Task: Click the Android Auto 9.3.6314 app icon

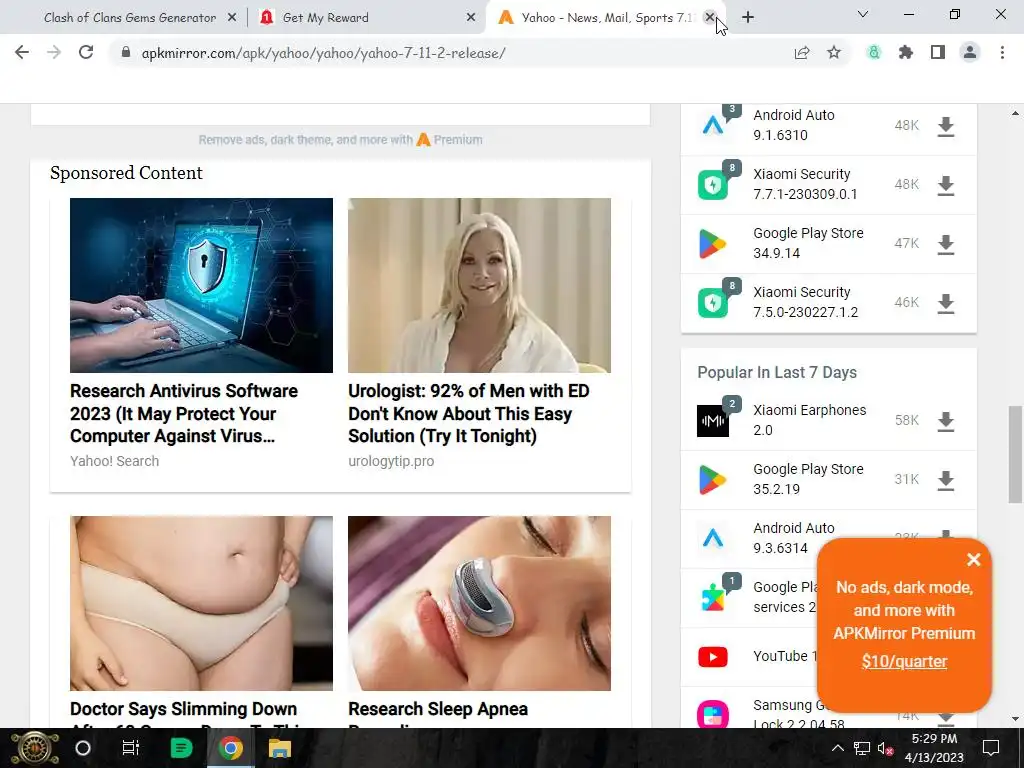Action: [x=712, y=538]
